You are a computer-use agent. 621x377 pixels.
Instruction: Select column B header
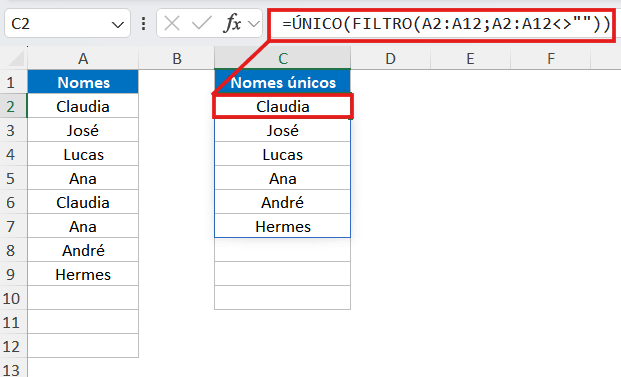(x=177, y=59)
